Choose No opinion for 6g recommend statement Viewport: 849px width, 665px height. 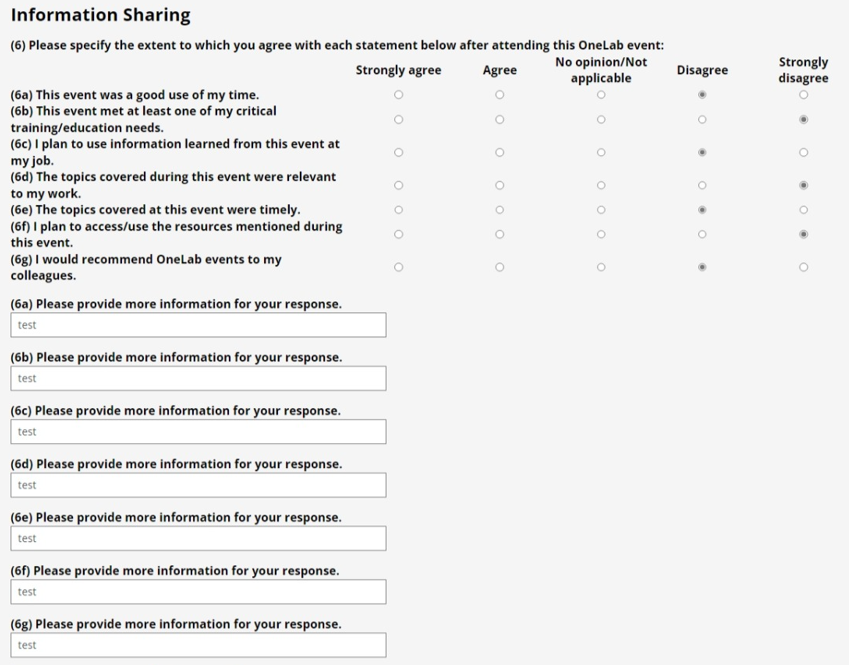[x=601, y=267]
